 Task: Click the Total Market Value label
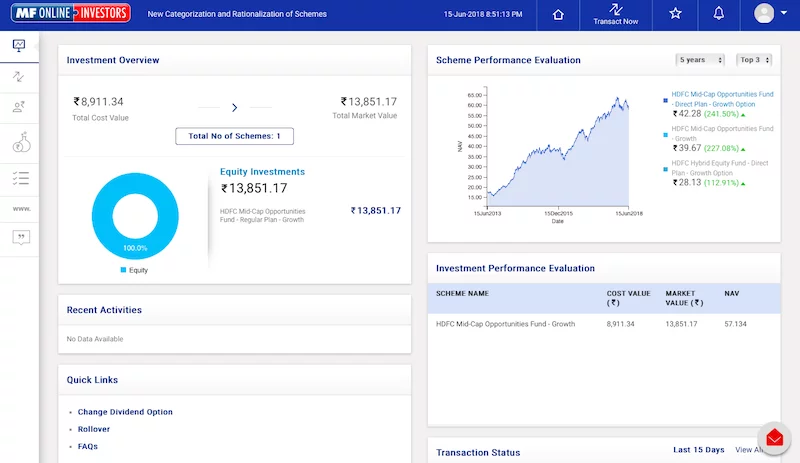365,116
